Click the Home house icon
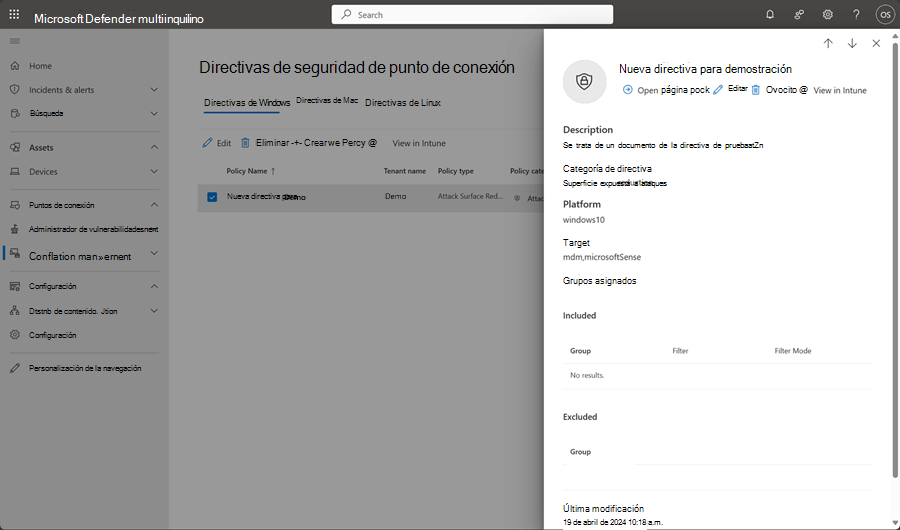Screen dimensions: 900x530 15,65
